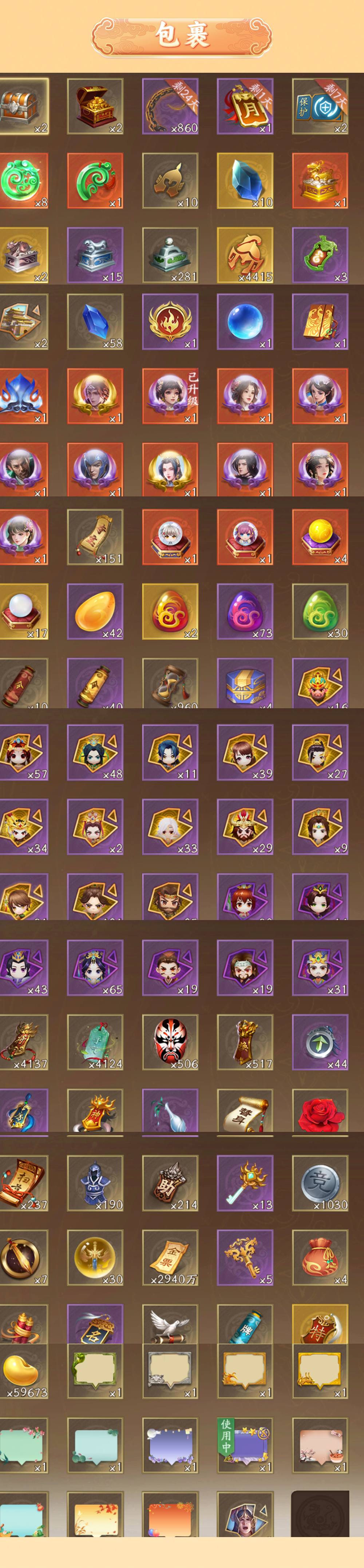The height and width of the screenshot is (1568, 364).
Task: Open the monthly card item with 月
Action: pyautogui.click(x=245, y=106)
